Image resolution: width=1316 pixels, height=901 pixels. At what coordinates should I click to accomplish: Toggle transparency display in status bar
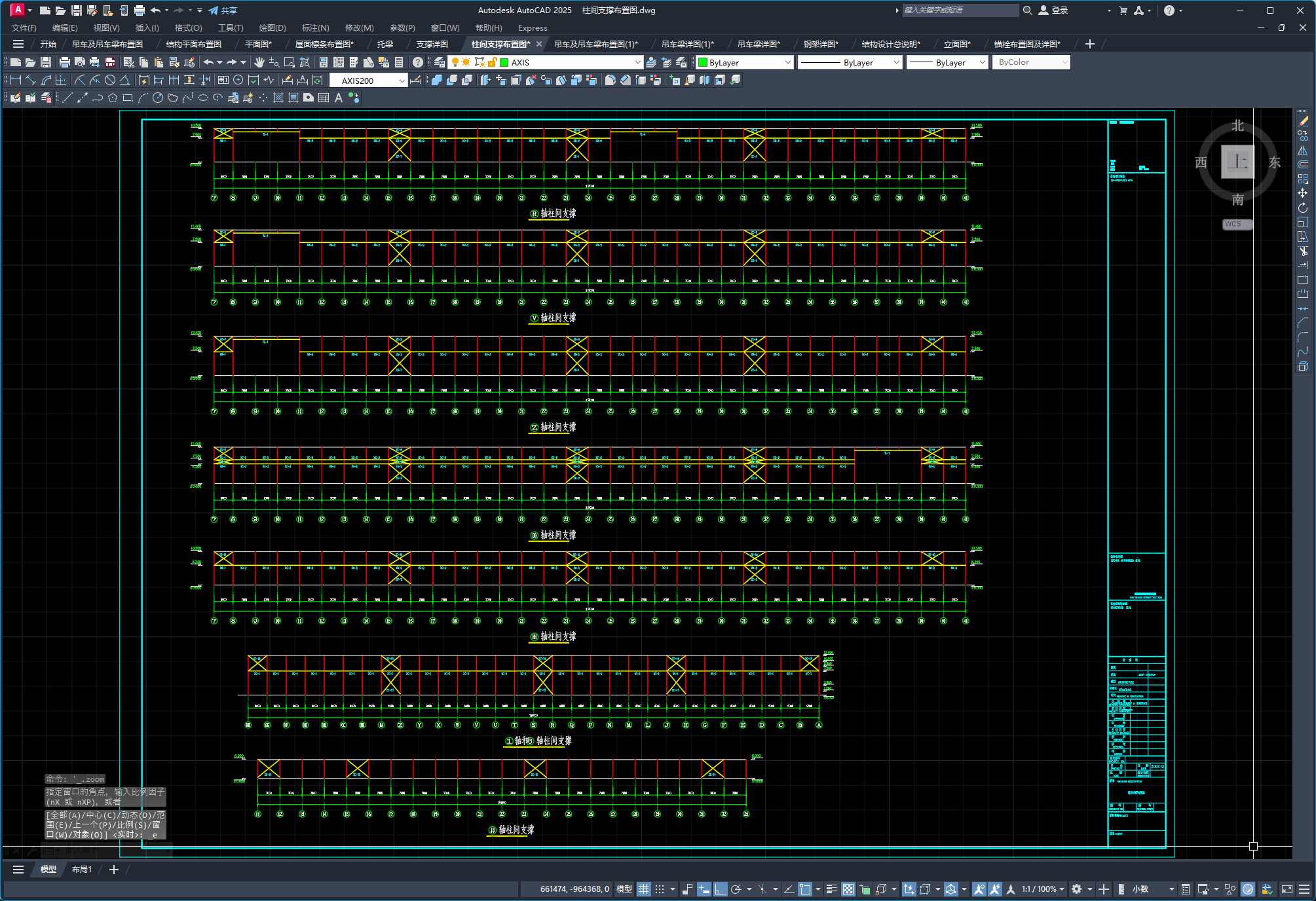[848, 889]
